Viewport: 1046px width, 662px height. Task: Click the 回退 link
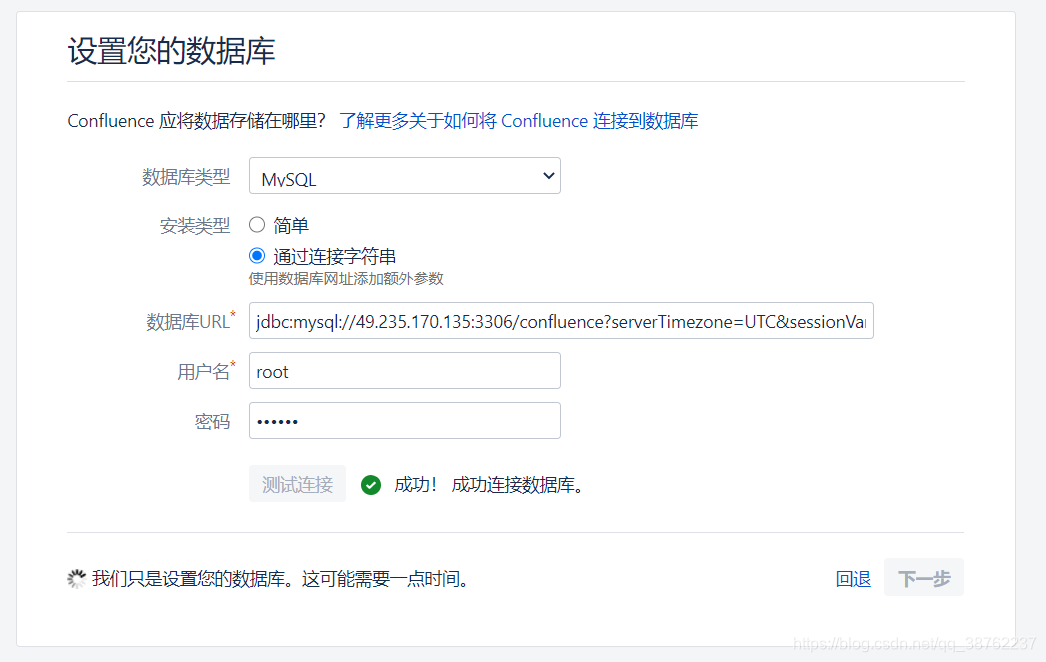pyautogui.click(x=853, y=579)
